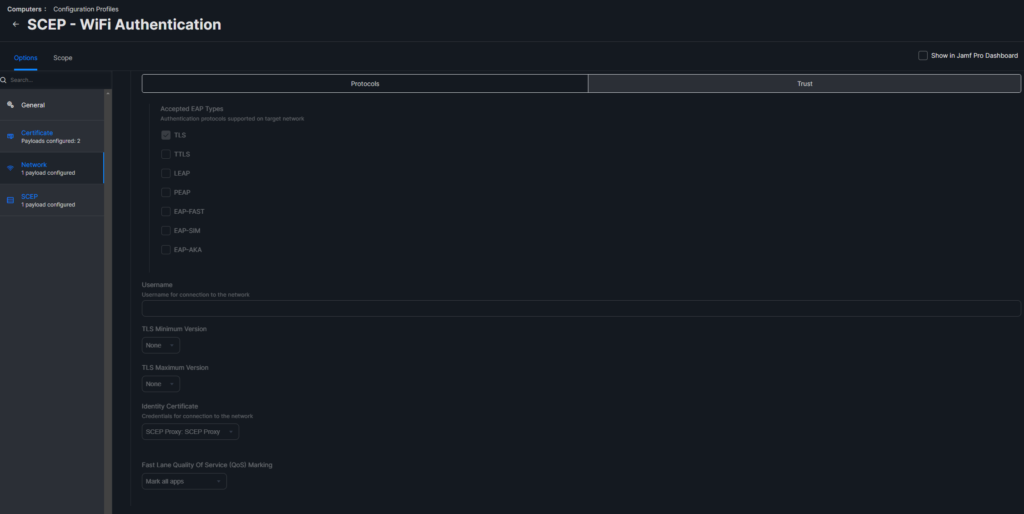
Task: Click the Identity Certificate label
Action: pos(170,406)
